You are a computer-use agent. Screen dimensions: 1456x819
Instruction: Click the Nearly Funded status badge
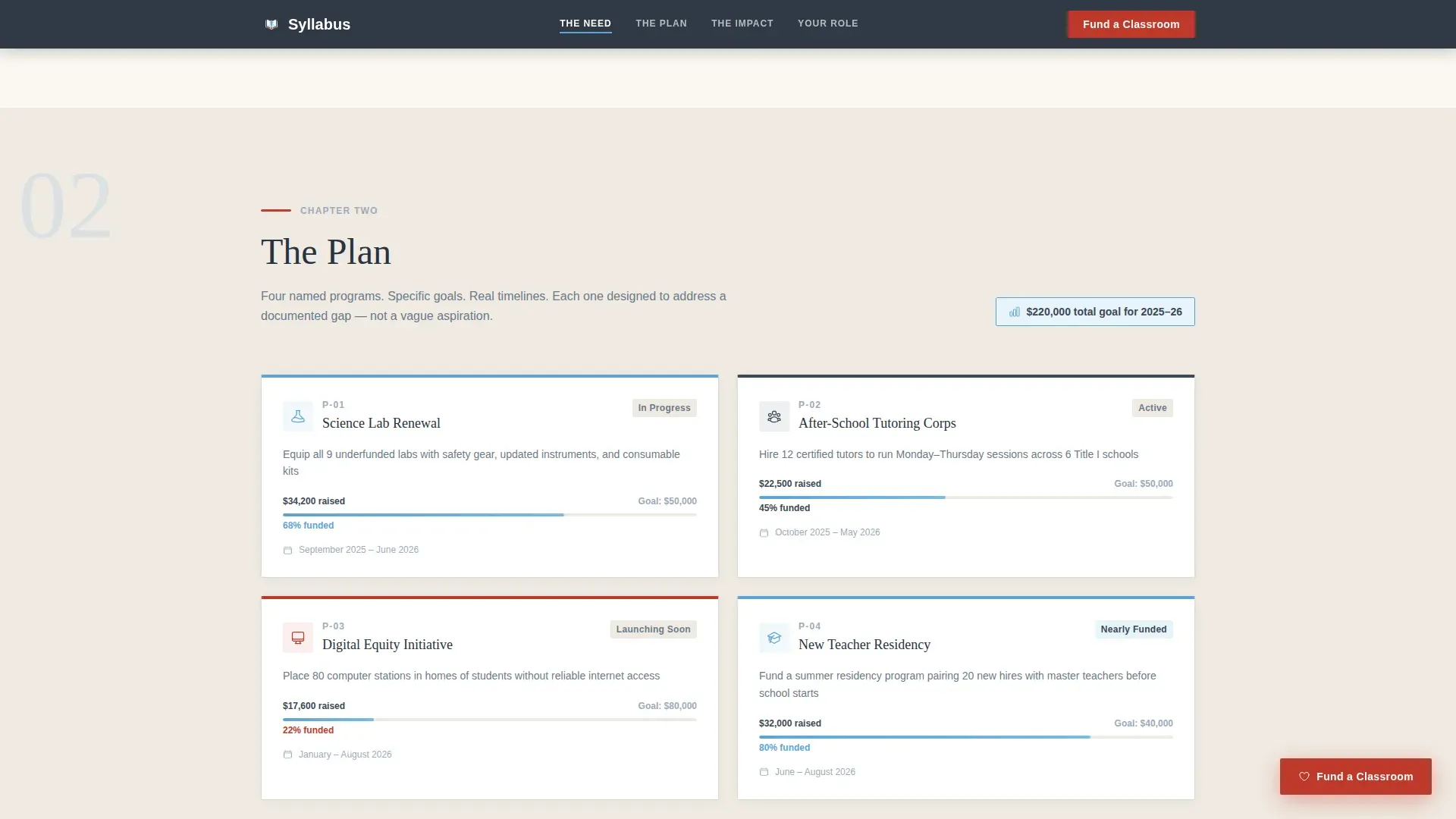[x=1134, y=629]
